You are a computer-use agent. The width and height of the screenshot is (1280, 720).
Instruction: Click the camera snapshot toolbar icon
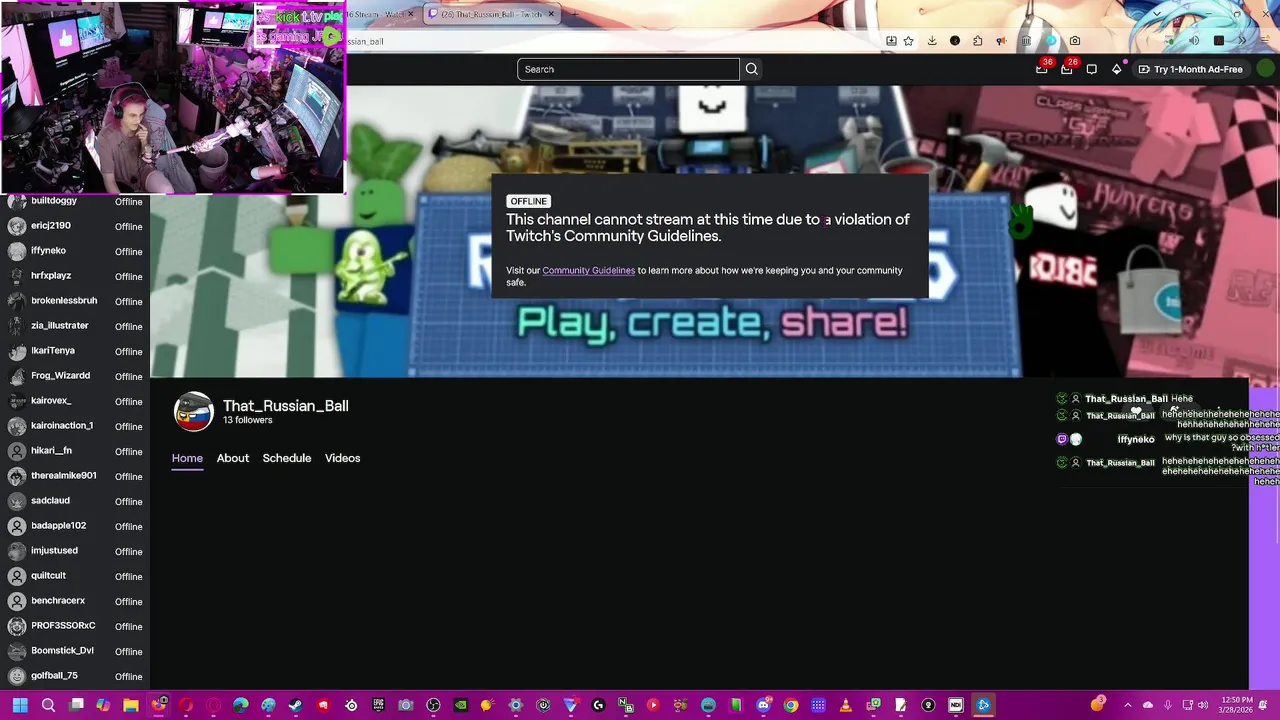click(x=1075, y=41)
